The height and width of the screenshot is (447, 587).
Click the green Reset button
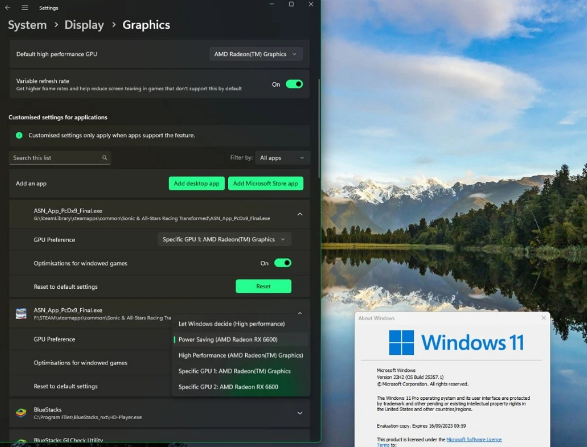coord(264,286)
